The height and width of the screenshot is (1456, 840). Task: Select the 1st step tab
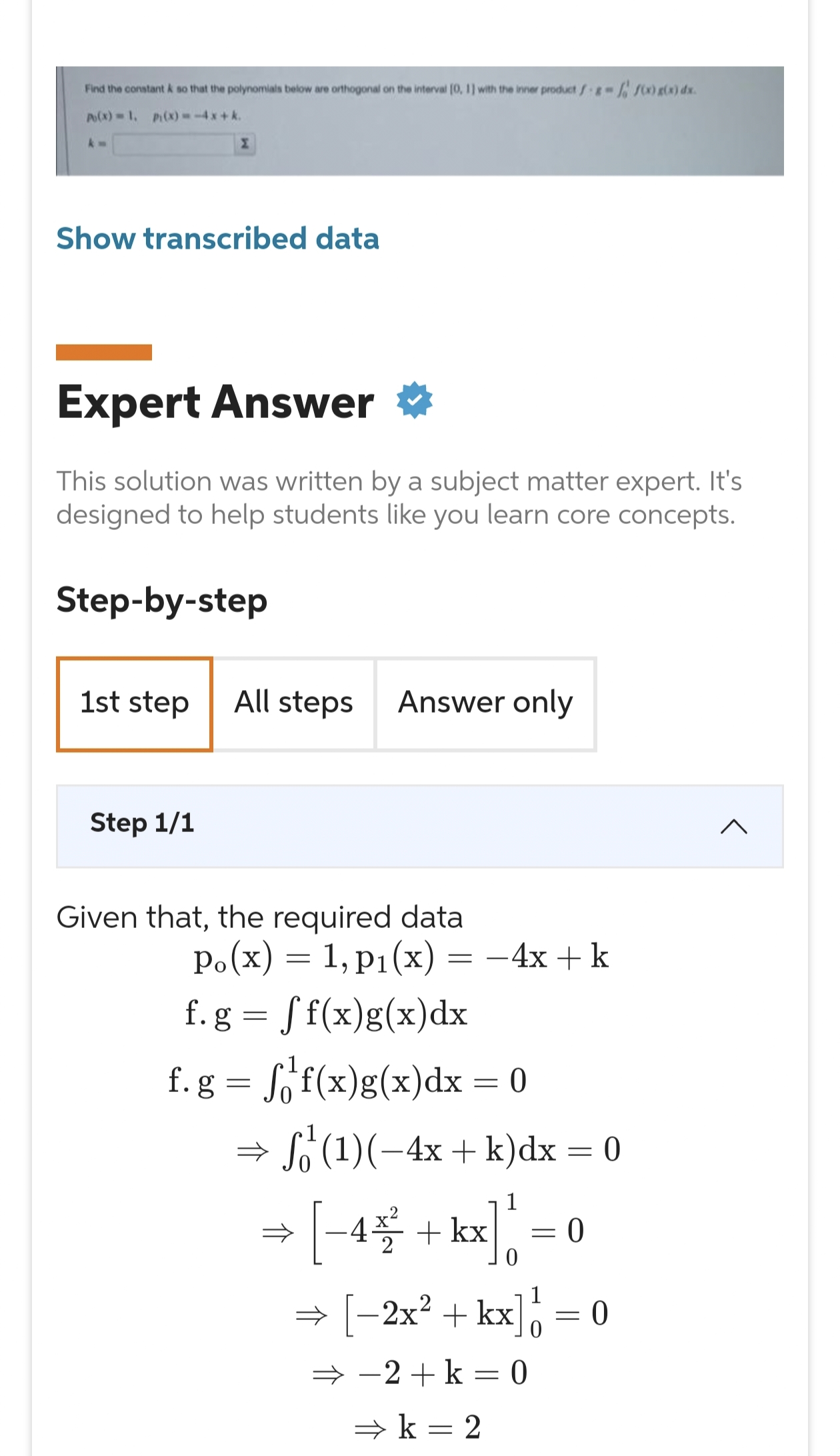[134, 702]
